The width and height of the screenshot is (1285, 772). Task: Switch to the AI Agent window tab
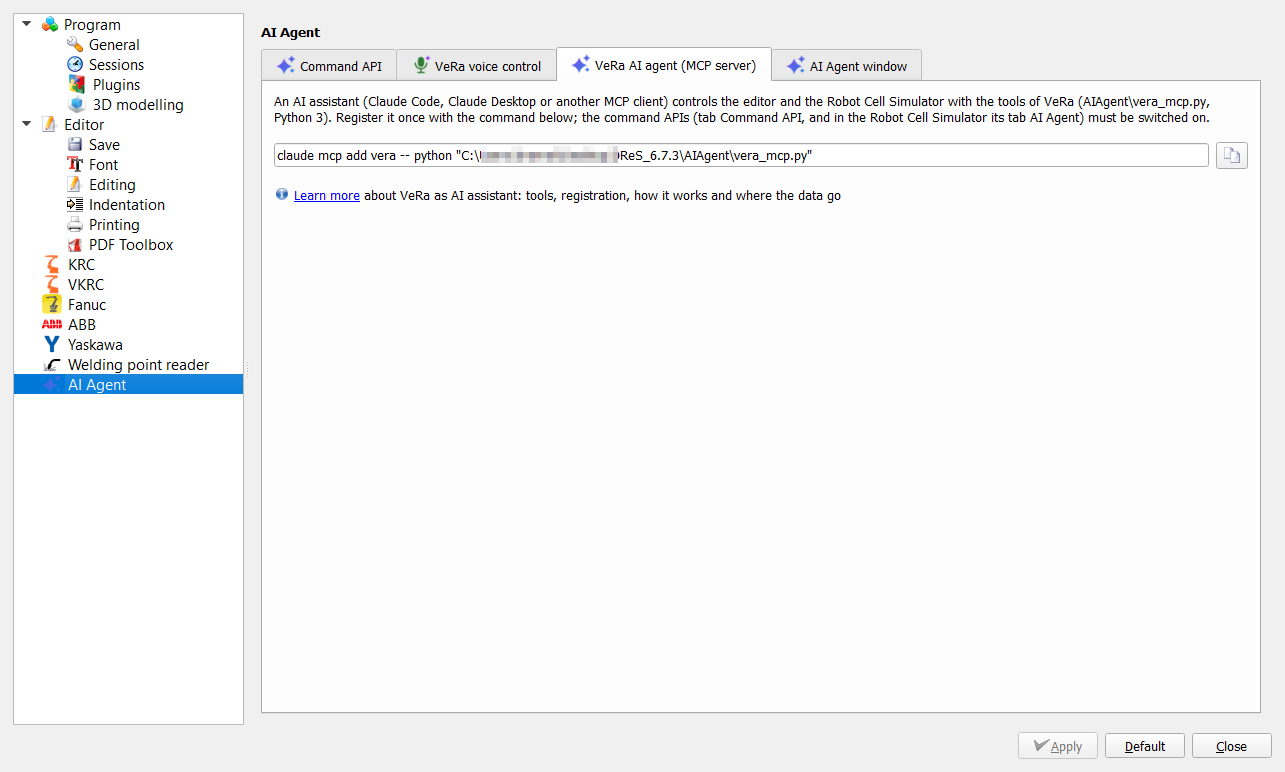click(846, 65)
